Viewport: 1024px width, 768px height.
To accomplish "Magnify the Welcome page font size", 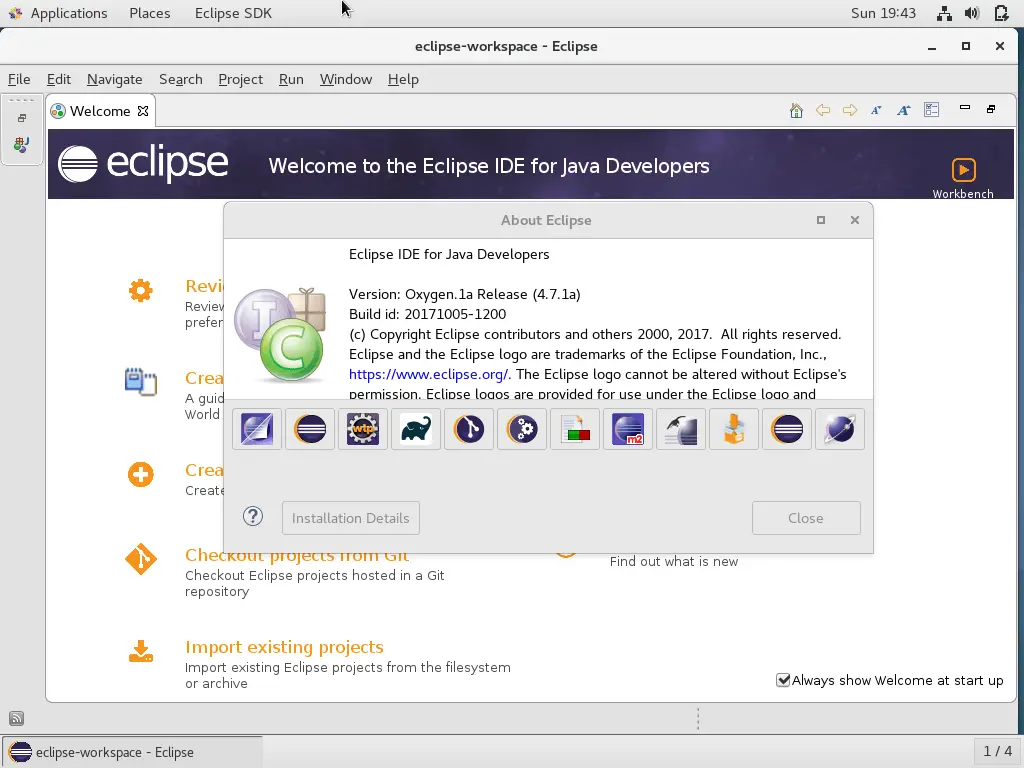I will [x=904, y=111].
